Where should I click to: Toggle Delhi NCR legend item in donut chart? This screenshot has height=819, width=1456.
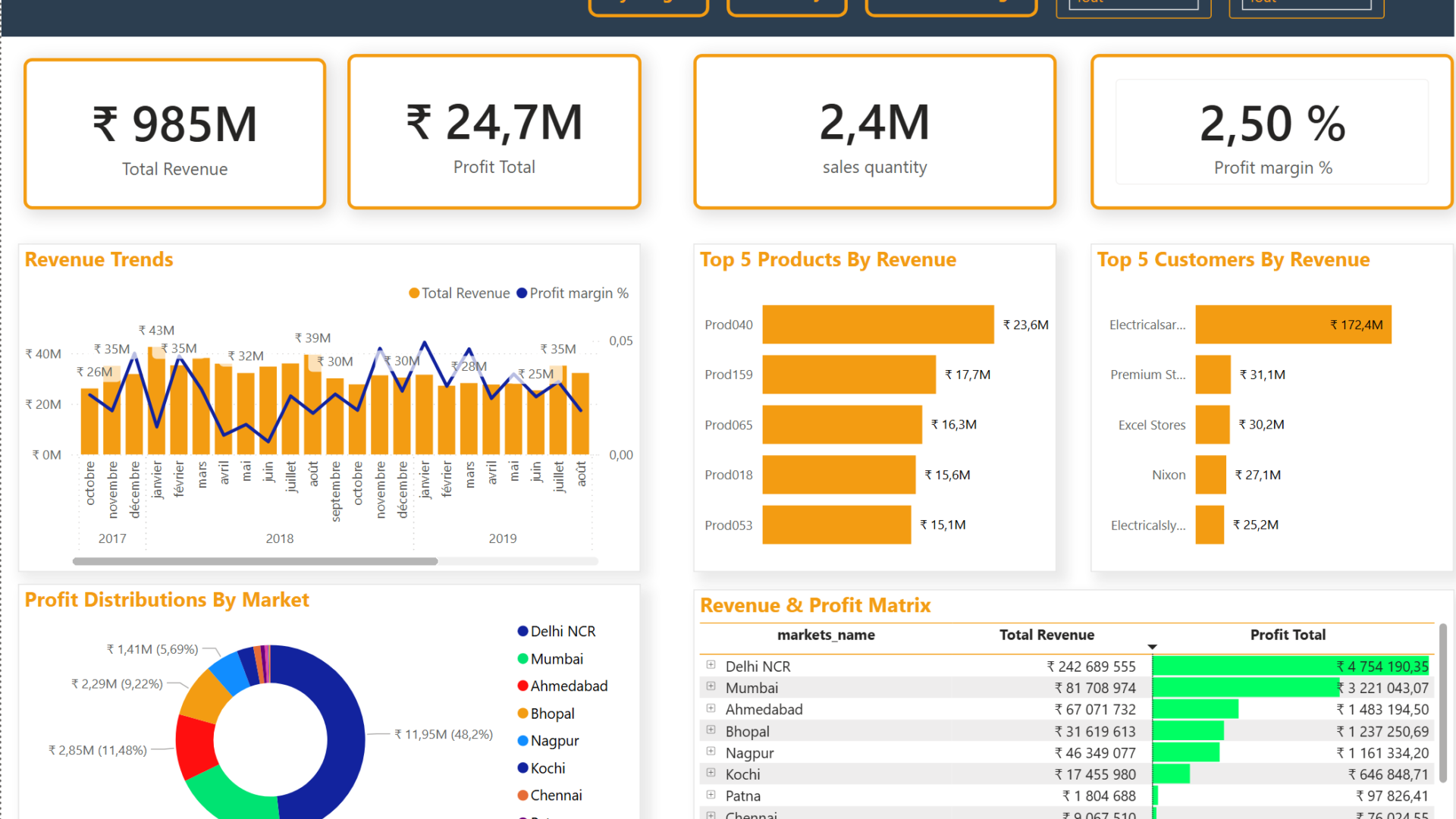[563, 631]
